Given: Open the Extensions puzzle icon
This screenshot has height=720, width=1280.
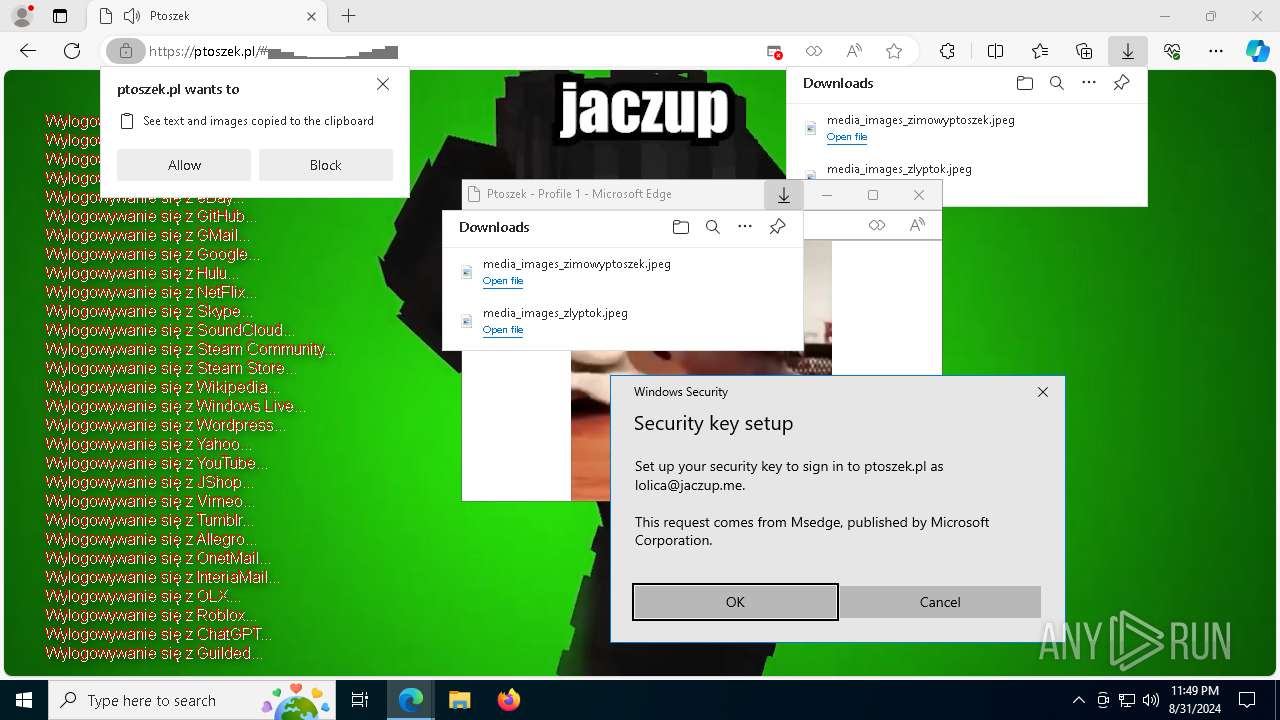Looking at the screenshot, I should click(947, 51).
